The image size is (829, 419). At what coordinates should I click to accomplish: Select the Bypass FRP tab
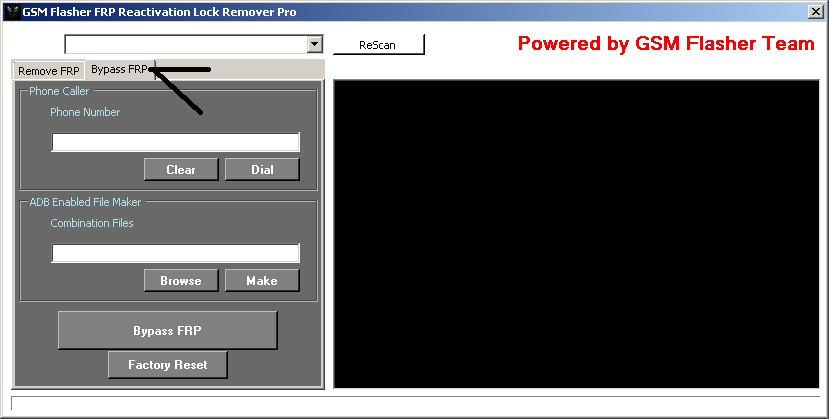pyautogui.click(x=119, y=69)
